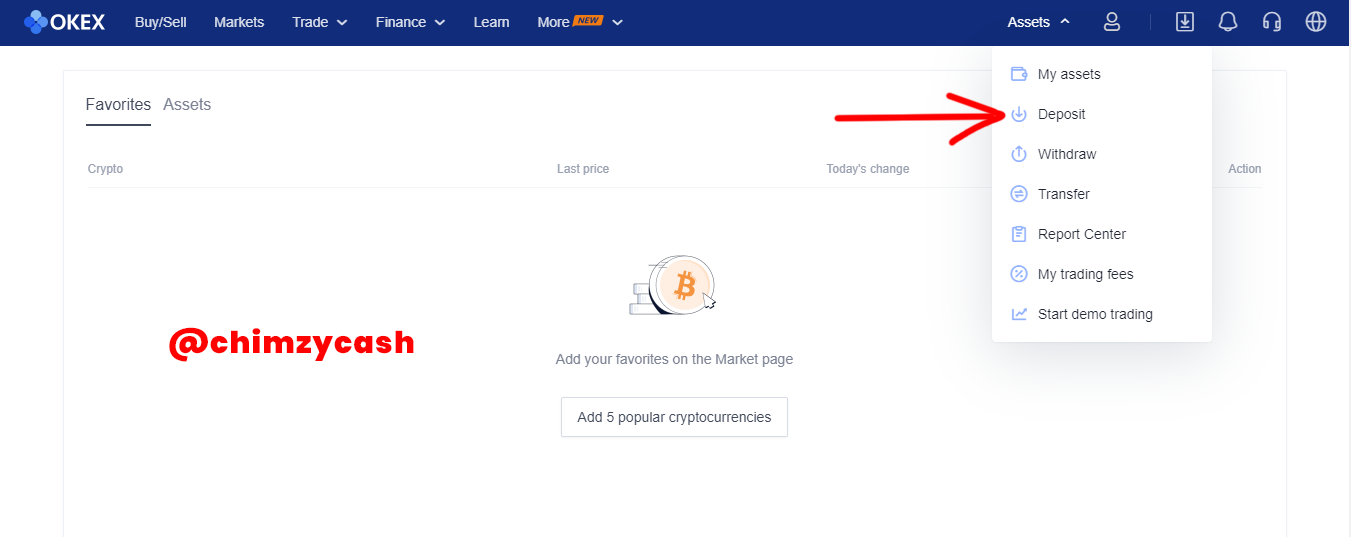Viewport: 1351px width, 537px height.
Task: Click the globe language icon
Action: tap(1316, 22)
